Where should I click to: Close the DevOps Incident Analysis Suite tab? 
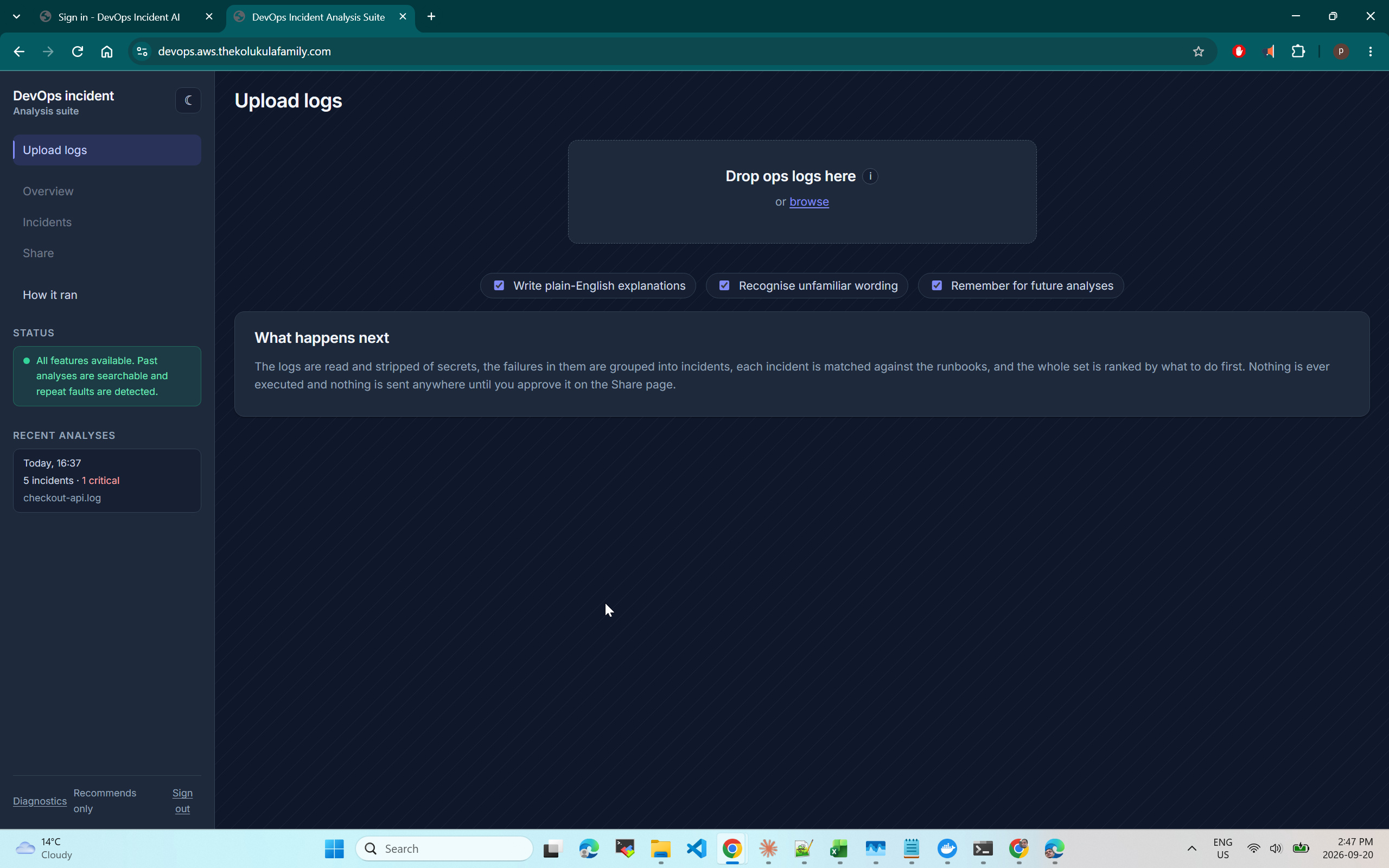click(403, 17)
